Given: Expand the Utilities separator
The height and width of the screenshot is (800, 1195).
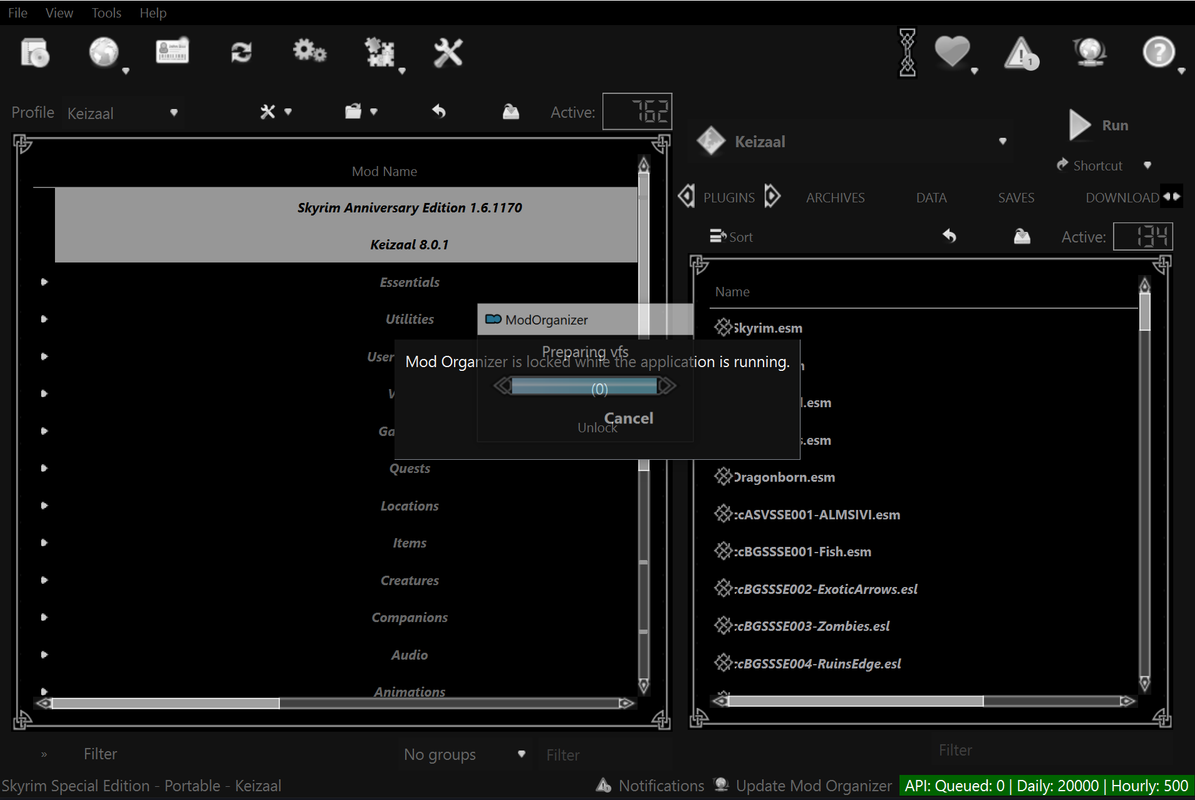Looking at the screenshot, I should (44, 319).
